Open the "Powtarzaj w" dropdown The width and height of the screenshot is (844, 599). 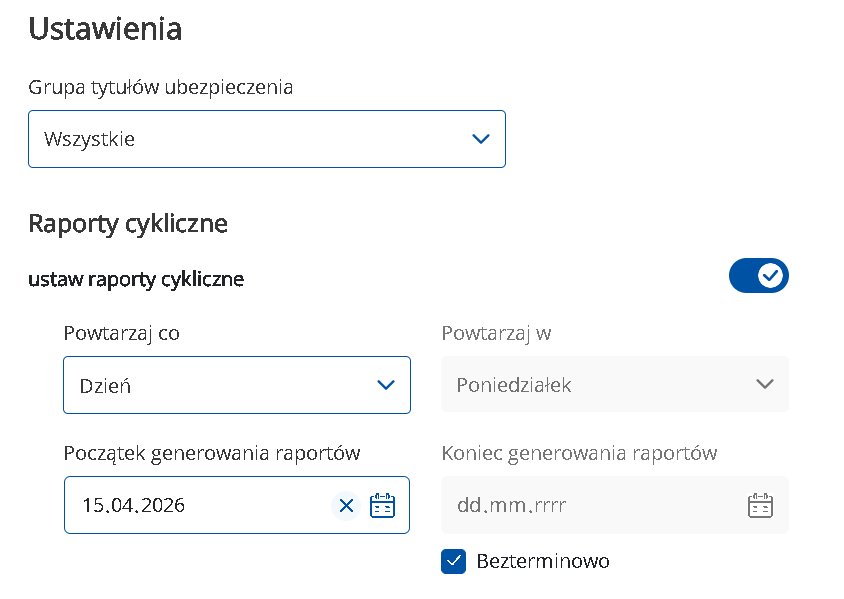[x=614, y=385]
